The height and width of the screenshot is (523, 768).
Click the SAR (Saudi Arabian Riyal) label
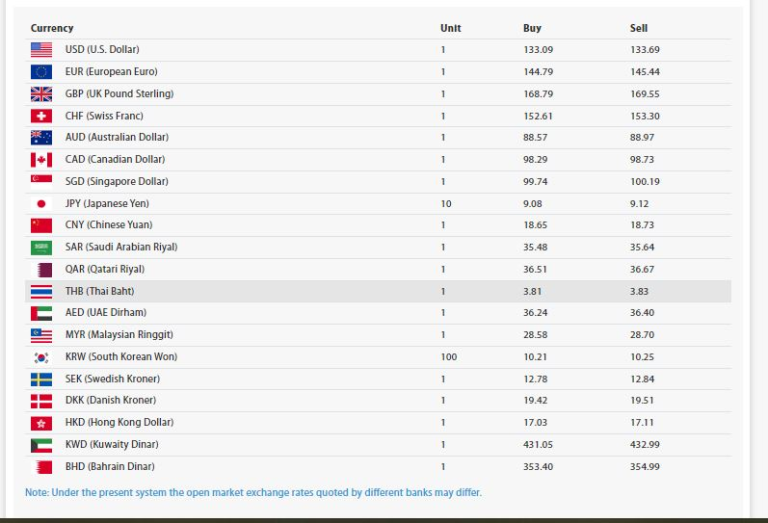pos(121,247)
